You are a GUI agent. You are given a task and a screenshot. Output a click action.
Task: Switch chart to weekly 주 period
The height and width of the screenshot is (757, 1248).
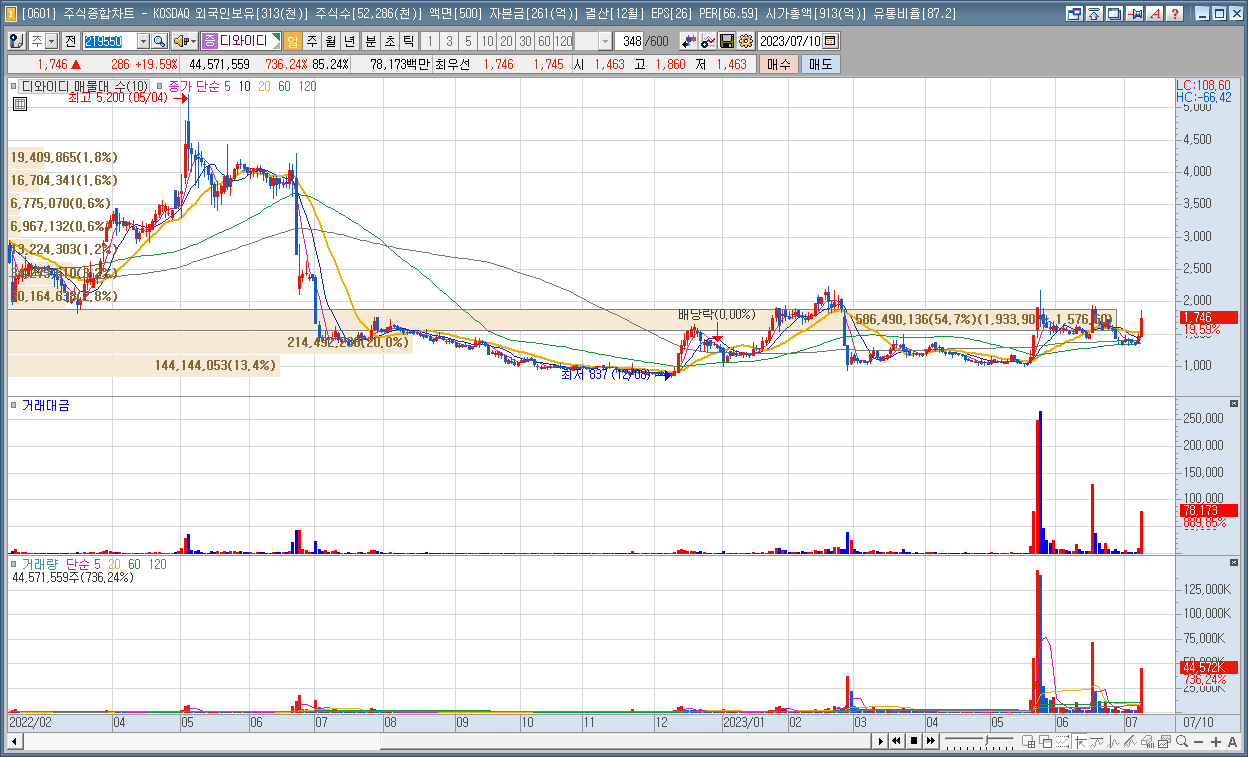[311, 41]
